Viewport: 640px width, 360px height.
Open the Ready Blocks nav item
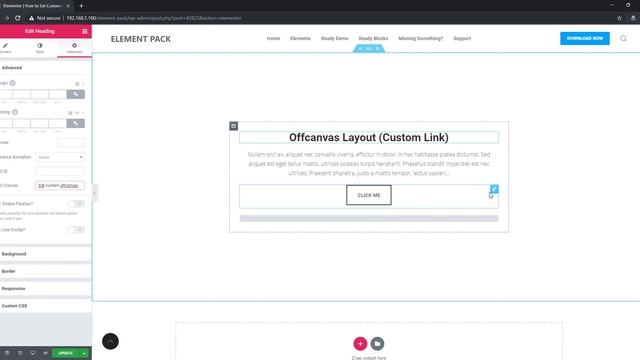[x=373, y=38]
